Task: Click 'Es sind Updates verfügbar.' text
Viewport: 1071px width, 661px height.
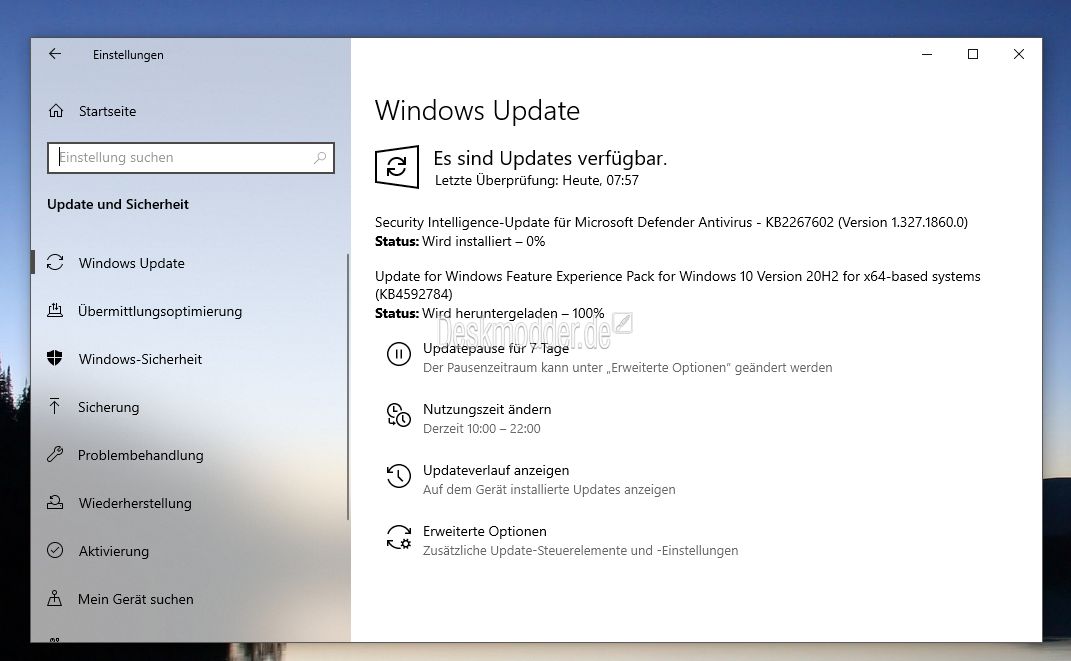Action: (551, 158)
